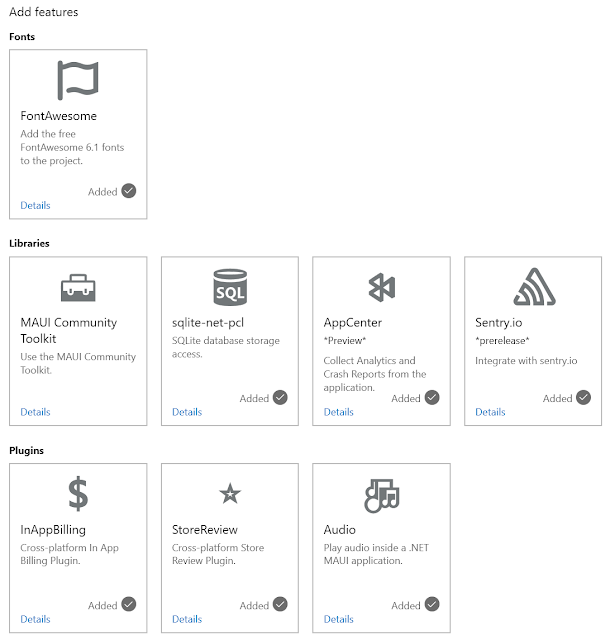The width and height of the screenshot is (615, 640).
Task: Open Details link for StoreReview
Action: (x=187, y=619)
